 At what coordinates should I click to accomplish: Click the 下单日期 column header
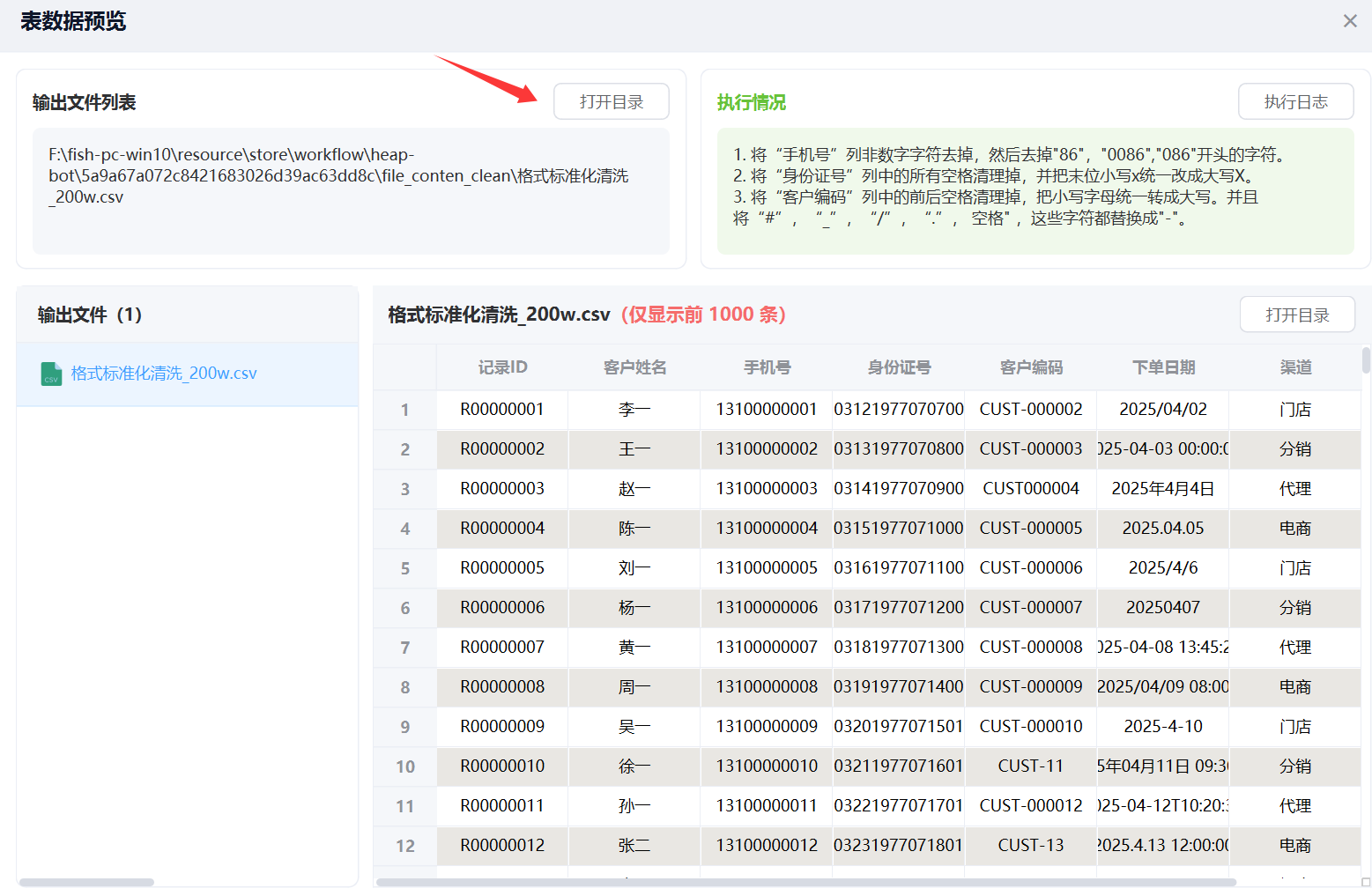pyautogui.click(x=1163, y=367)
